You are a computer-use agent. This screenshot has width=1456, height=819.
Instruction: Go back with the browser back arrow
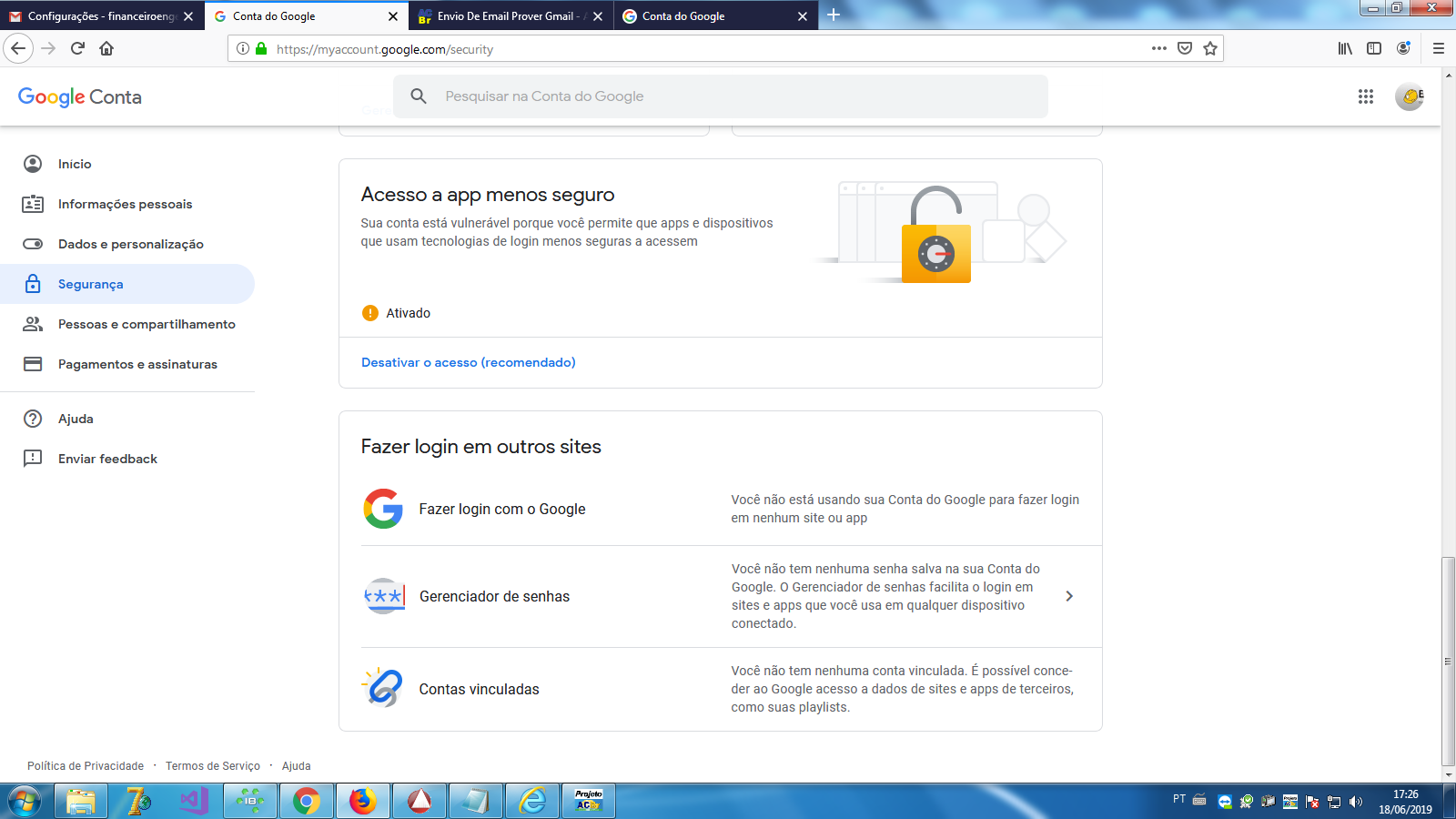click(18, 48)
